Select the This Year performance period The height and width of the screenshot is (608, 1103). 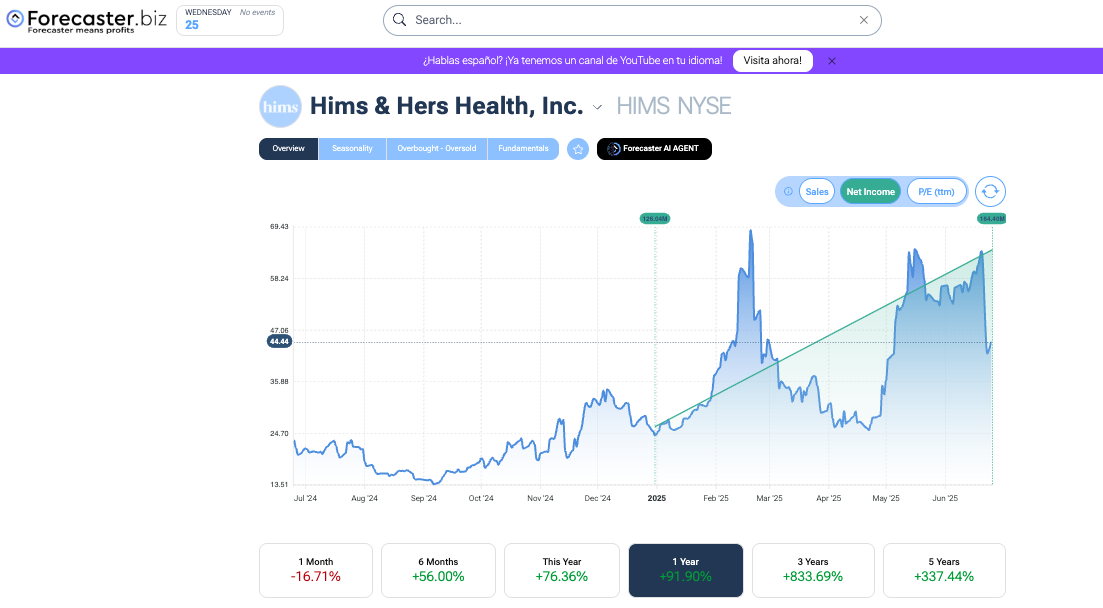click(562, 570)
